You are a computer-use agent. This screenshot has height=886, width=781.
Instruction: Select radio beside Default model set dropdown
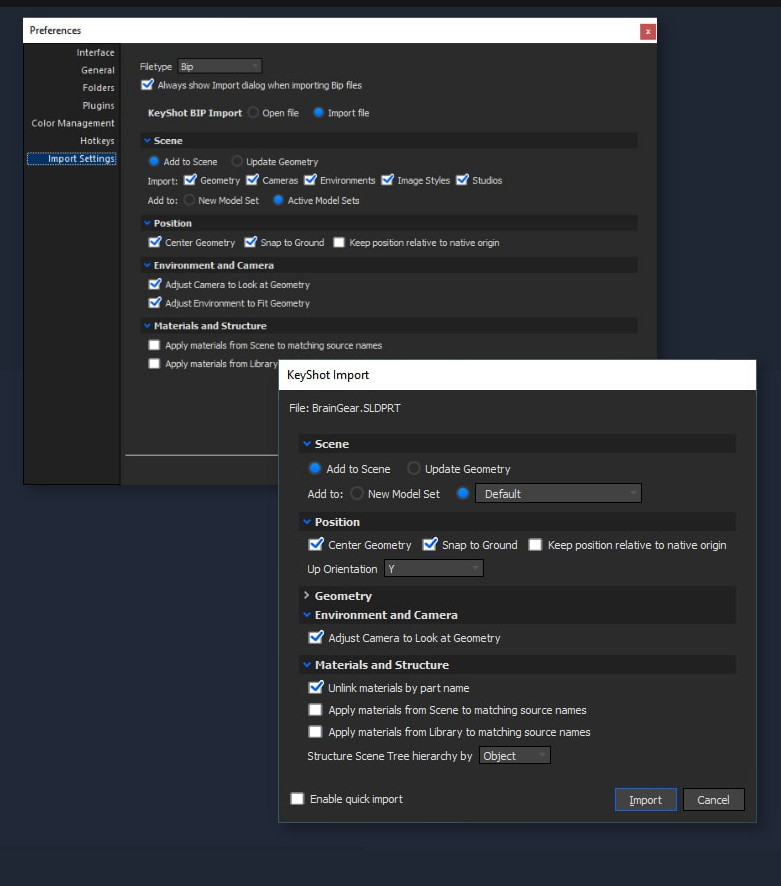(463, 493)
